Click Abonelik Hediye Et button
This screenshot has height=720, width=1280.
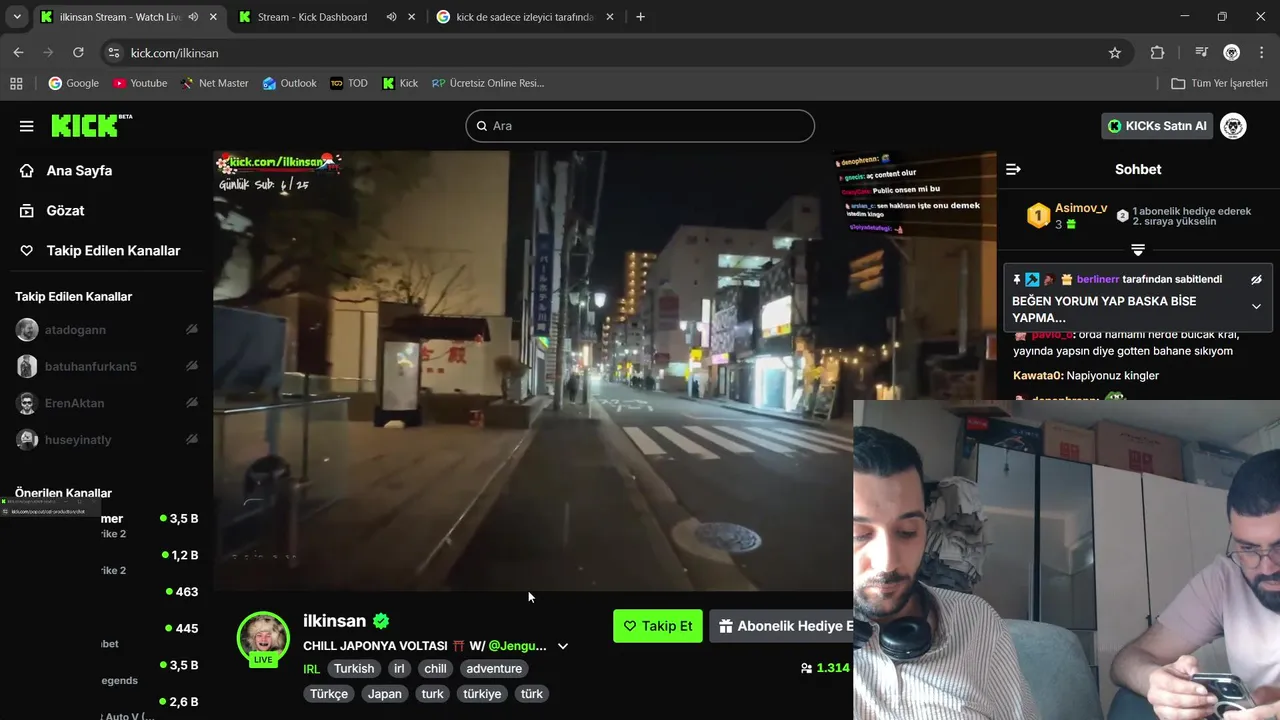point(782,626)
